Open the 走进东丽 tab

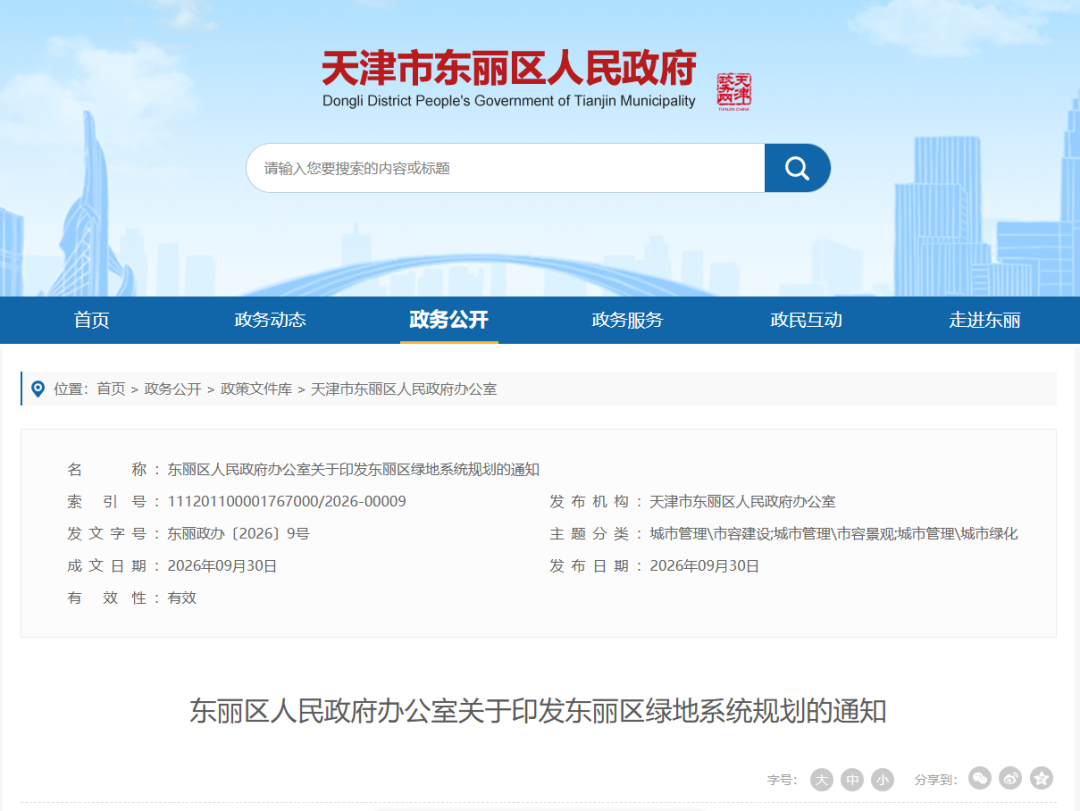click(984, 320)
